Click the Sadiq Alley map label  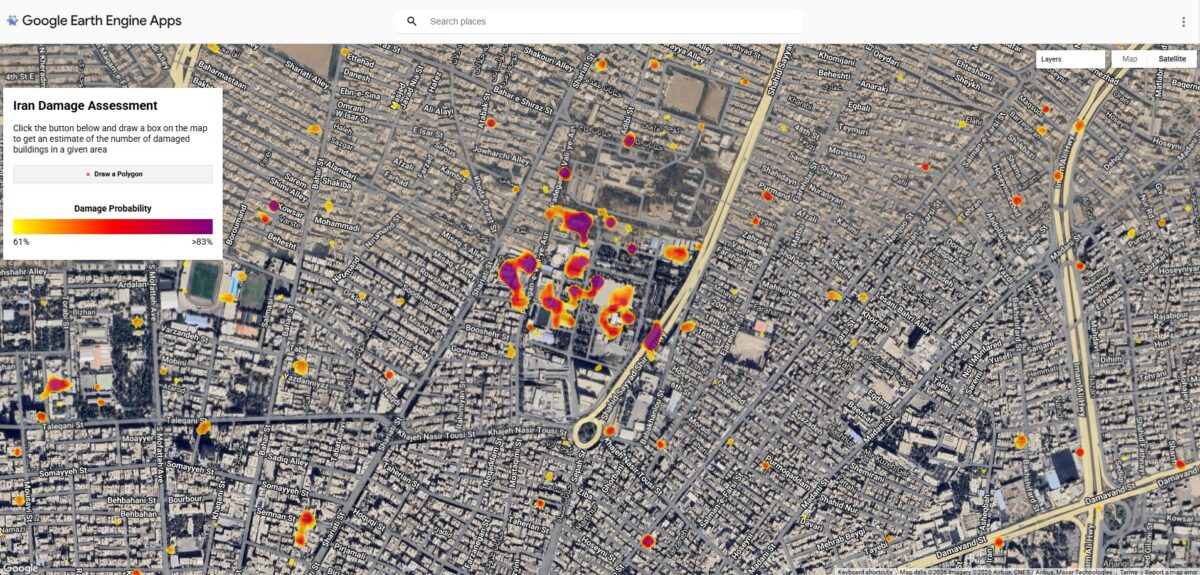click(x=287, y=461)
